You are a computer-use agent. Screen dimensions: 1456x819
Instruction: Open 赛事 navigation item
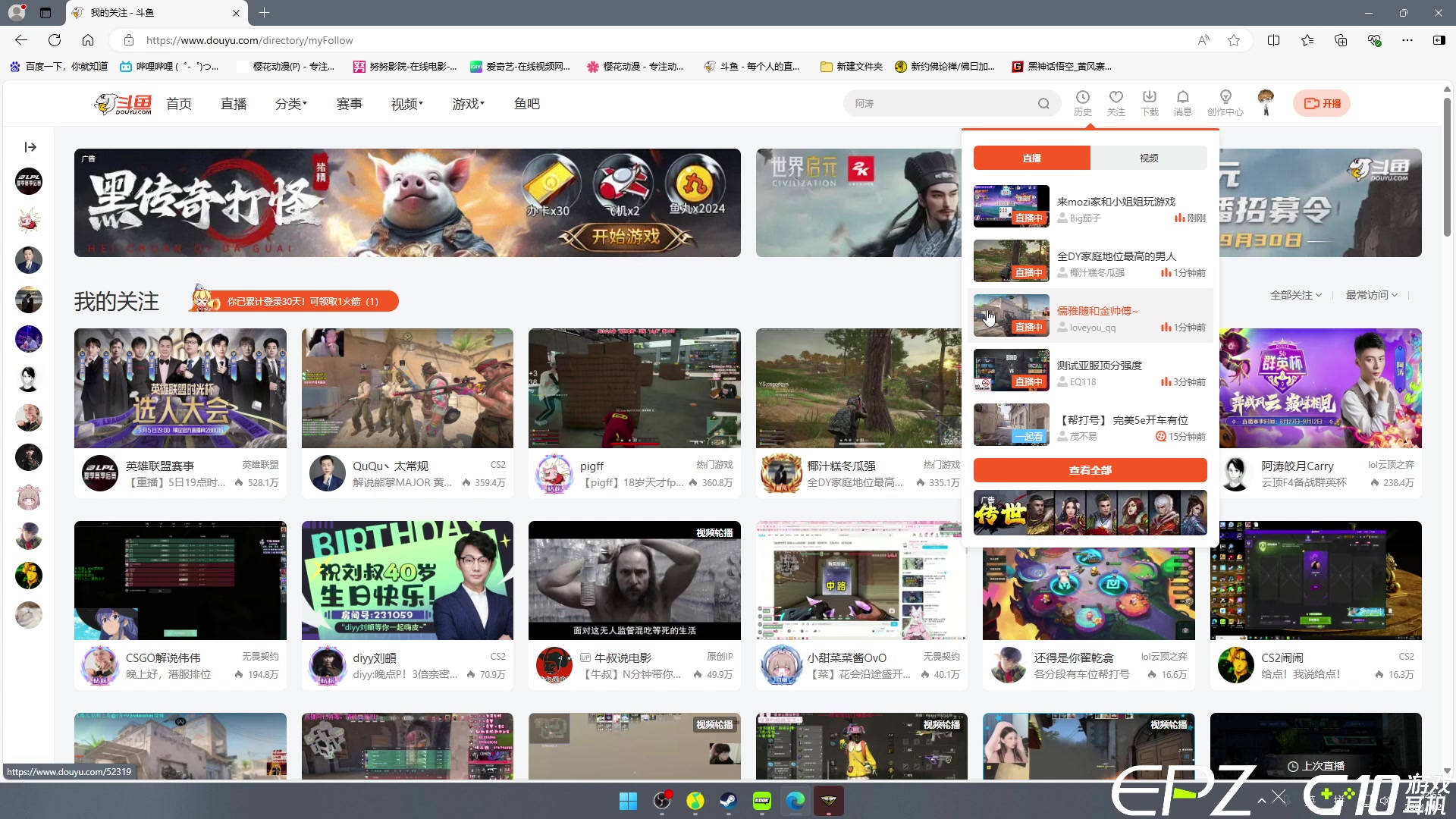click(350, 104)
